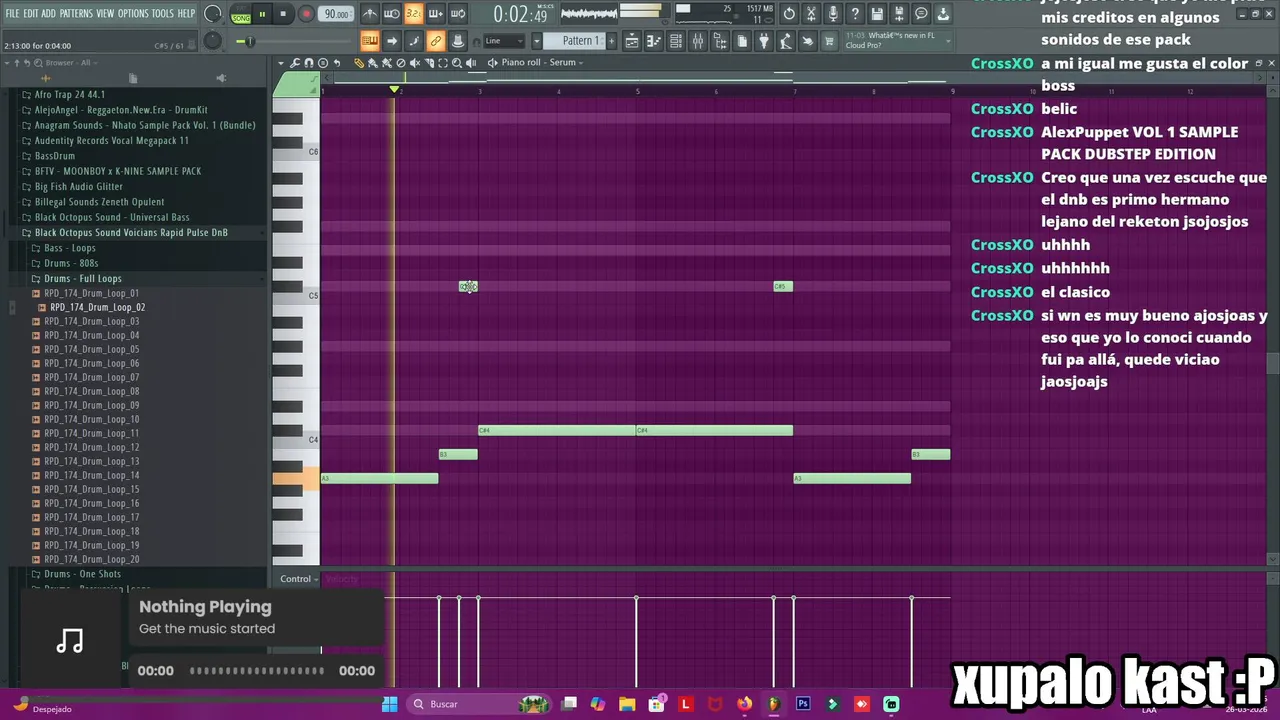Select the slice tool in piano roll
The height and width of the screenshot is (720, 1280).
coord(429,63)
